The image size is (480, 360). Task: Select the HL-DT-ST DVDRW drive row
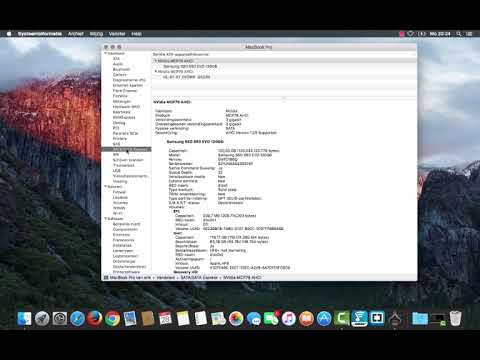click(x=284, y=77)
